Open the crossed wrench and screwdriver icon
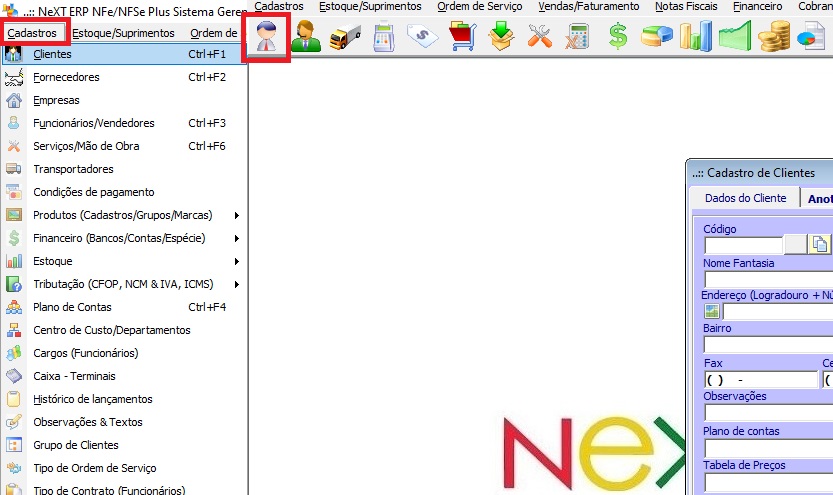This screenshot has height=495, width=833. [540, 37]
